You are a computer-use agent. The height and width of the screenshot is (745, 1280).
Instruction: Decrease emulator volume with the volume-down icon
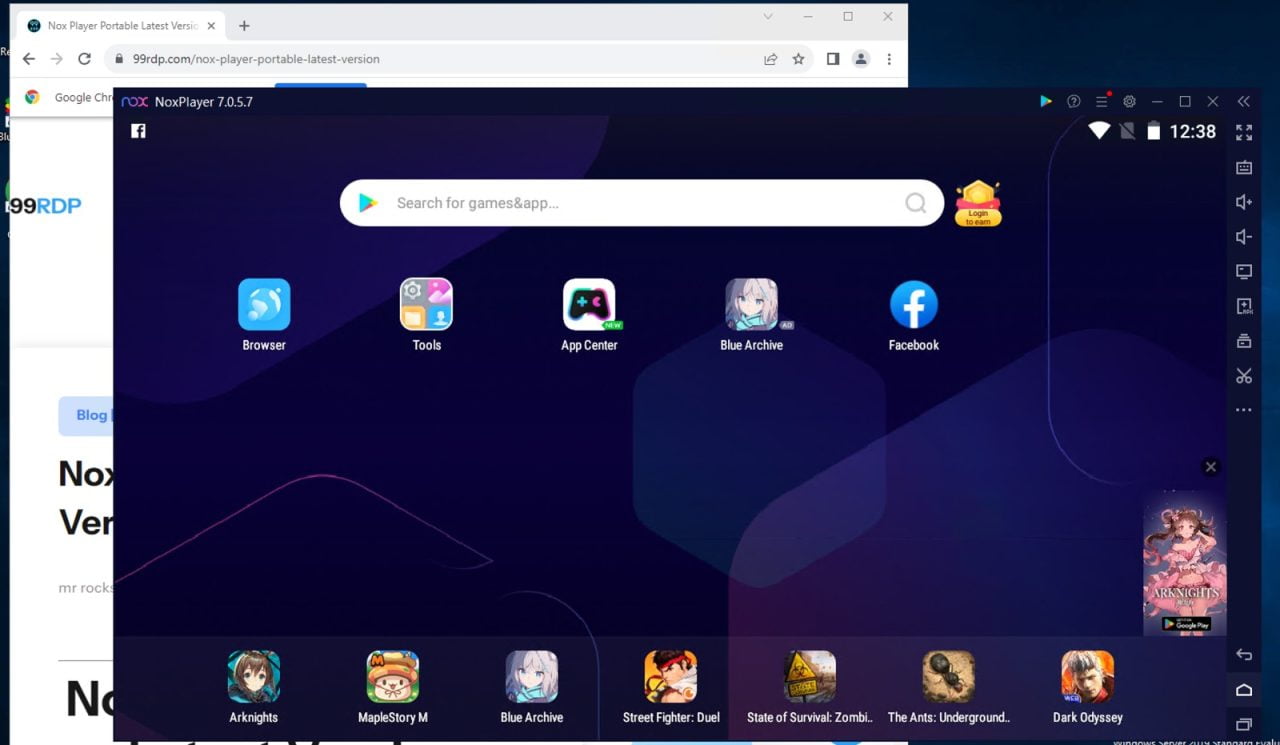1243,236
